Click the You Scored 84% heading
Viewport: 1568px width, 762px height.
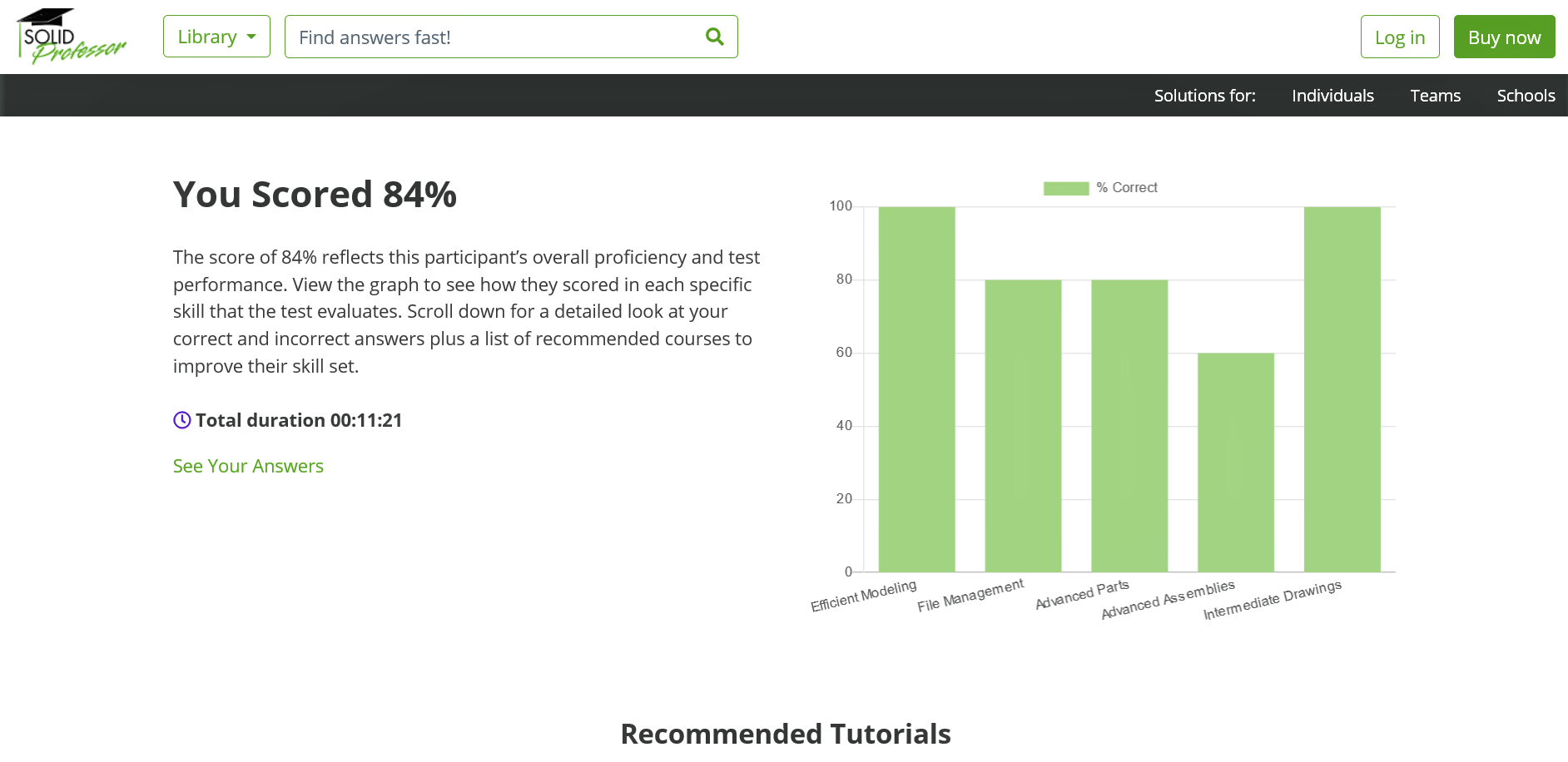(x=315, y=195)
